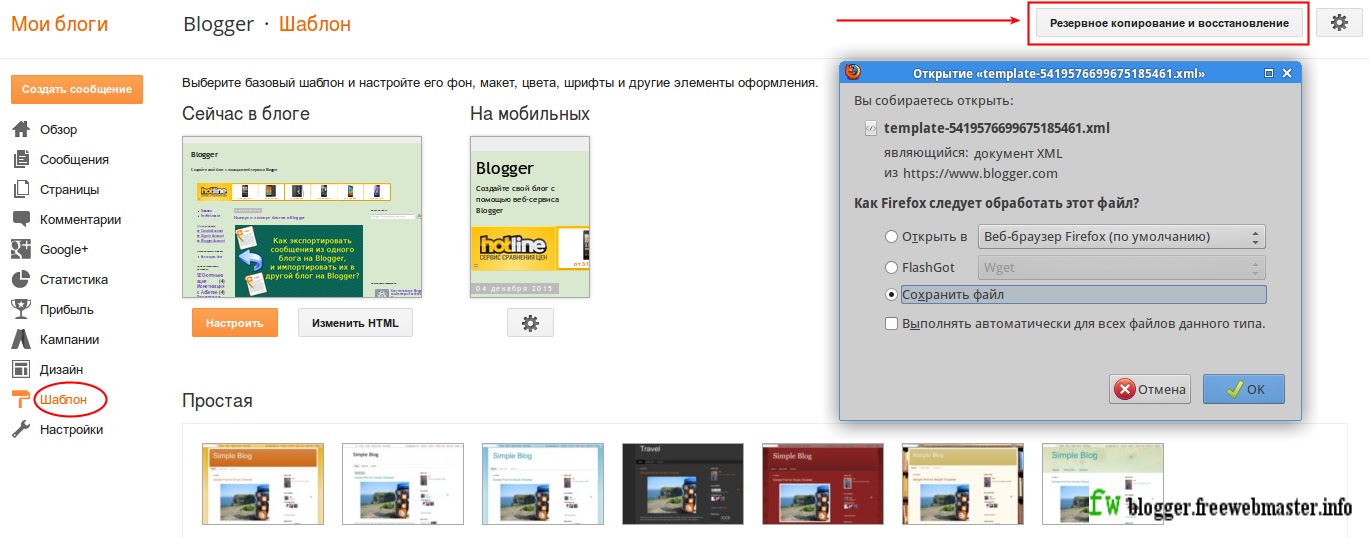Select dark Travel template thumbnail
The height and width of the screenshot is (538, 1369).
(x=683, y=484)
